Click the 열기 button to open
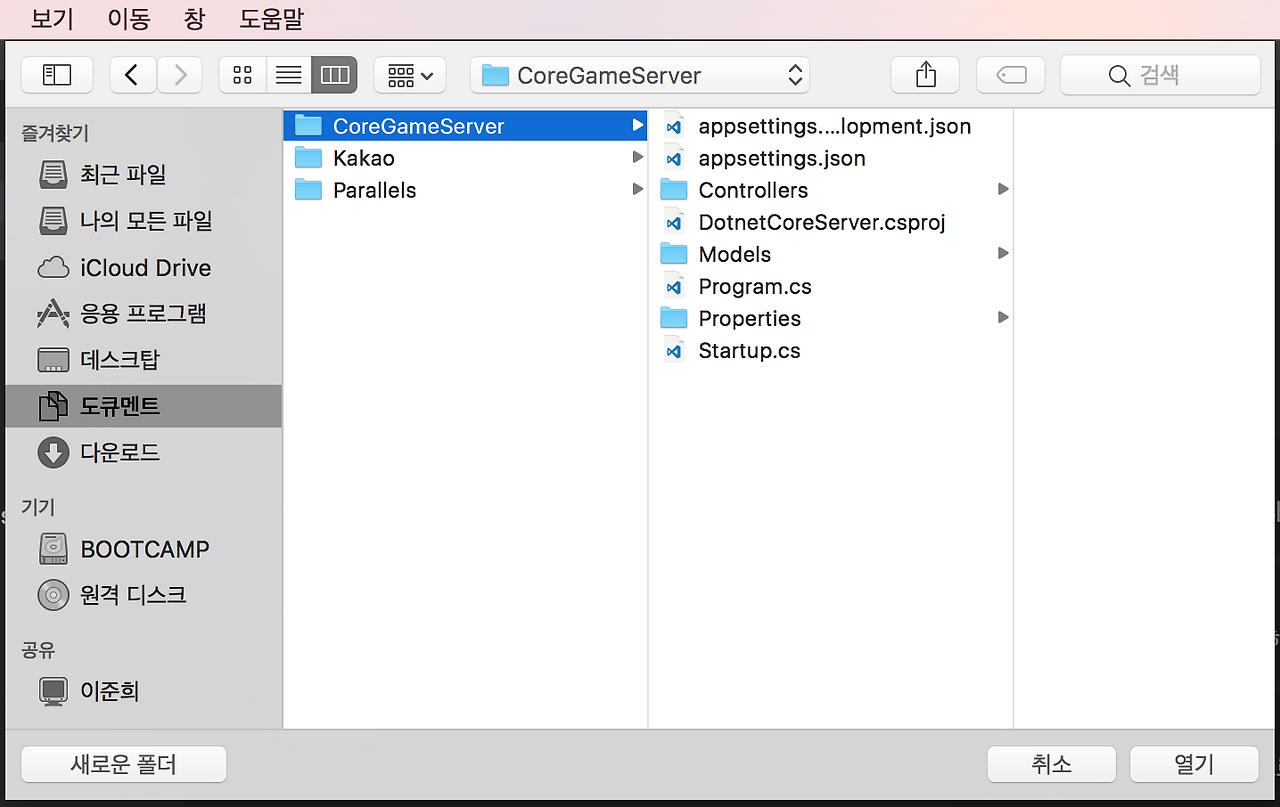Image resolution: width=1280 pixels, height=807 pixels. point(1194,764)
